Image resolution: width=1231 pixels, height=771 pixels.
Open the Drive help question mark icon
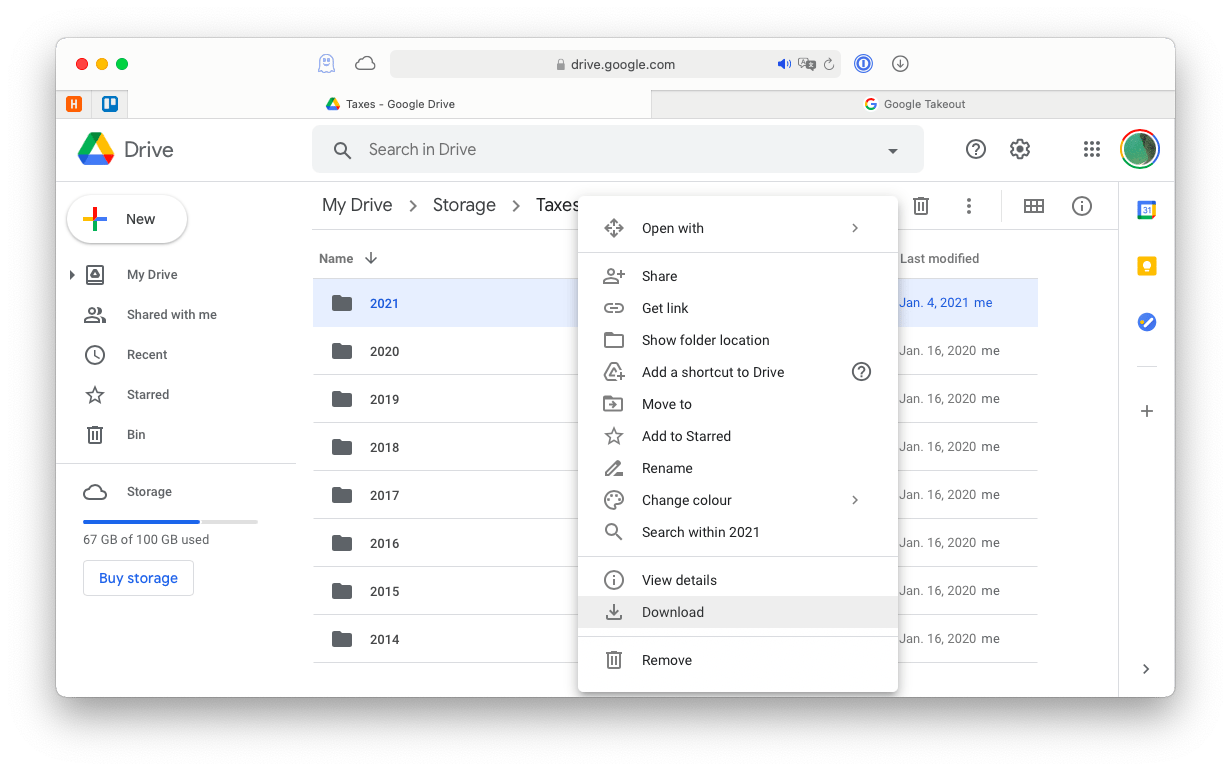[x=976, y=149]
